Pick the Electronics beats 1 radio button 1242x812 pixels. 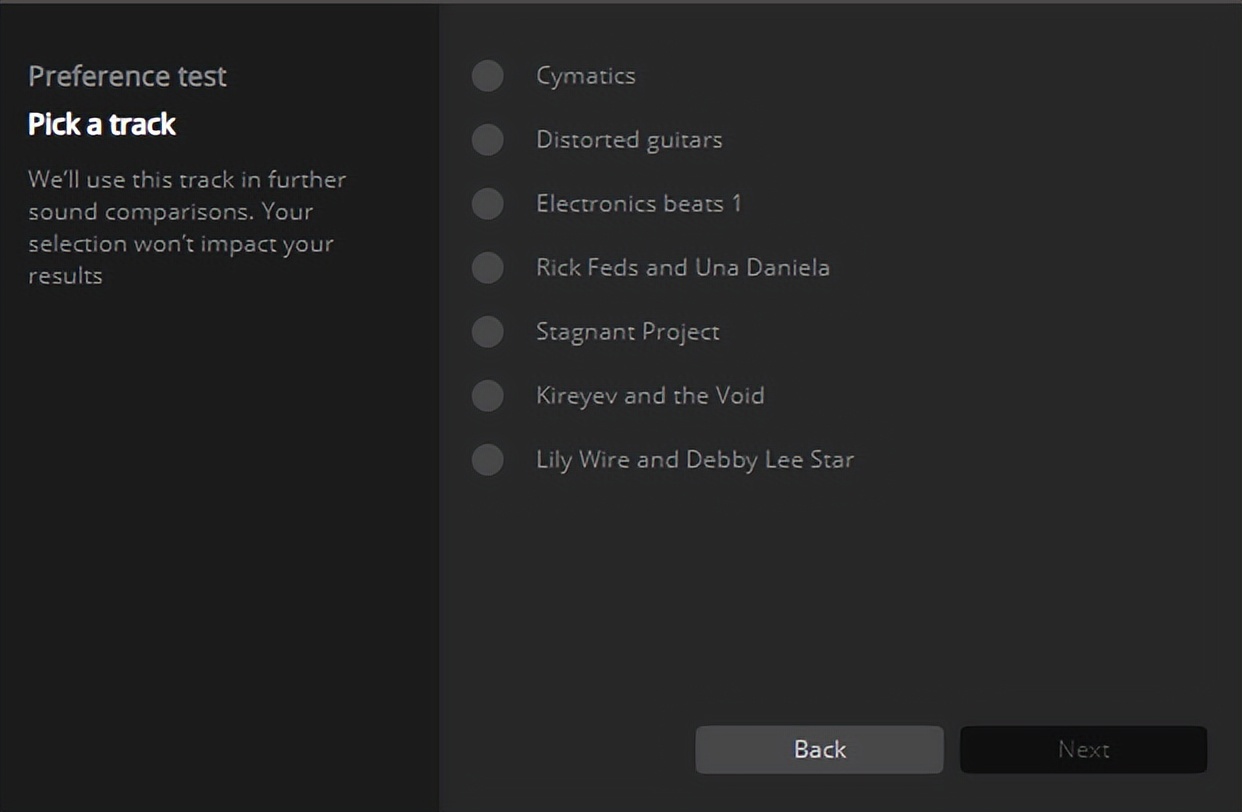pyautogui.click(x=487, y=204)
